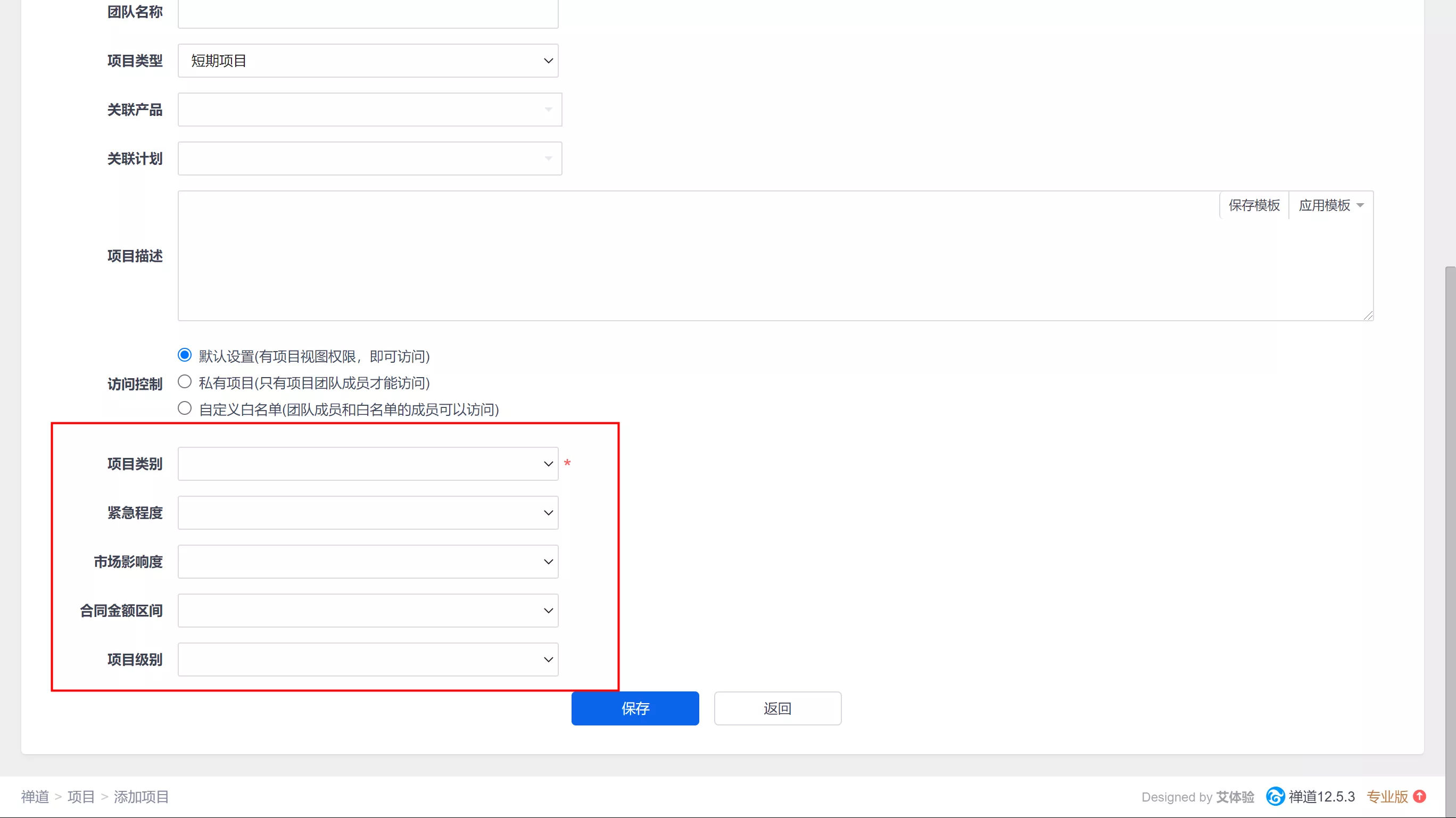Open the 合同金额区间 dropdown
Image resolution: width=1456 pixels, height=818 pixels.
coord(368,610)
